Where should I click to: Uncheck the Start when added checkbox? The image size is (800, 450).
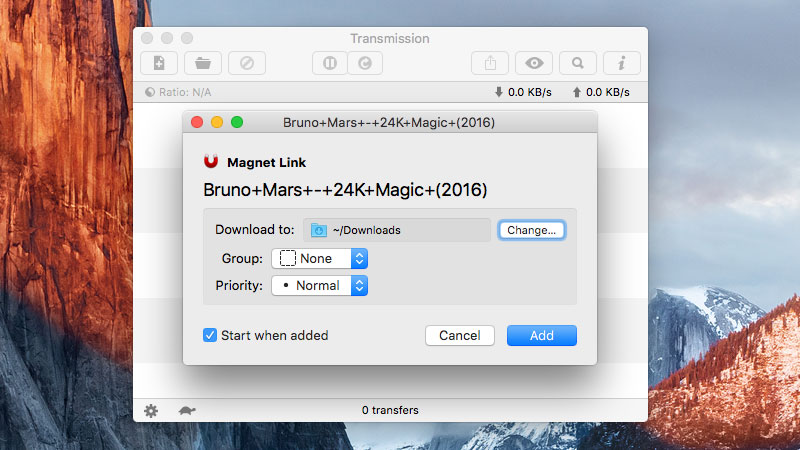(210, 335)
